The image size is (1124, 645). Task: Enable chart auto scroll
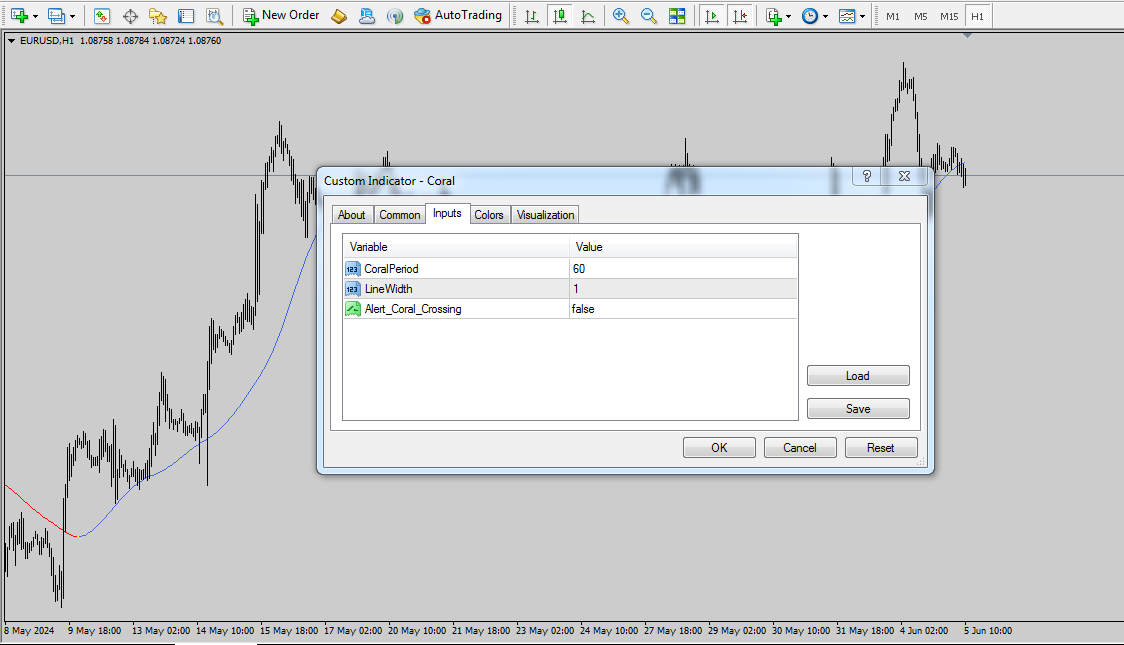pos(712,16)
